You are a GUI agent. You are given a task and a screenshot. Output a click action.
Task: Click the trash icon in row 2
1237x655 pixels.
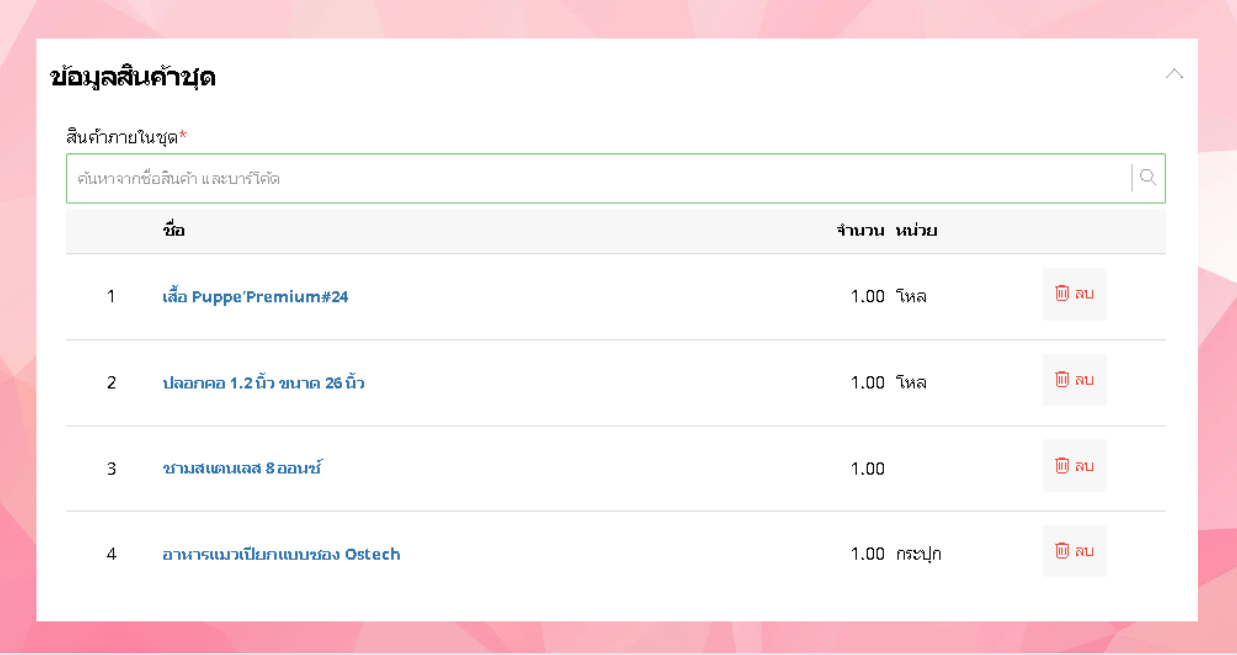point(1062,379)
